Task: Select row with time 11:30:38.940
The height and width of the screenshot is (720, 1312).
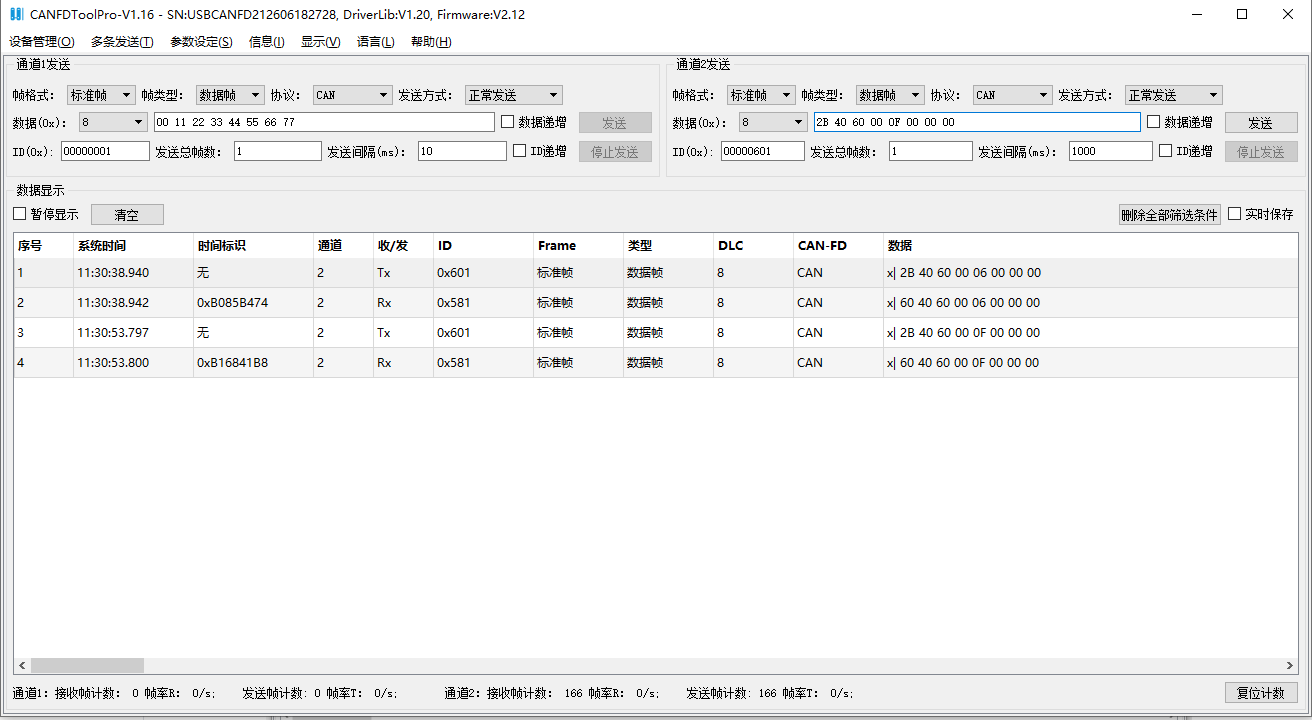Action: point(656,272)
